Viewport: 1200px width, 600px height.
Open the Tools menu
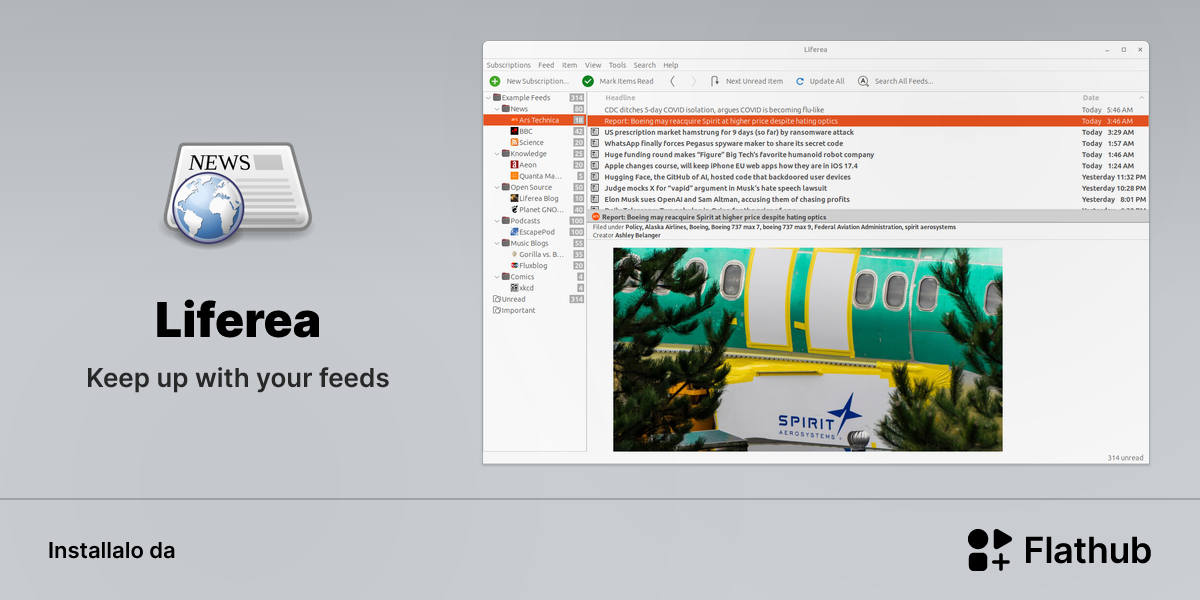(618, 65)
